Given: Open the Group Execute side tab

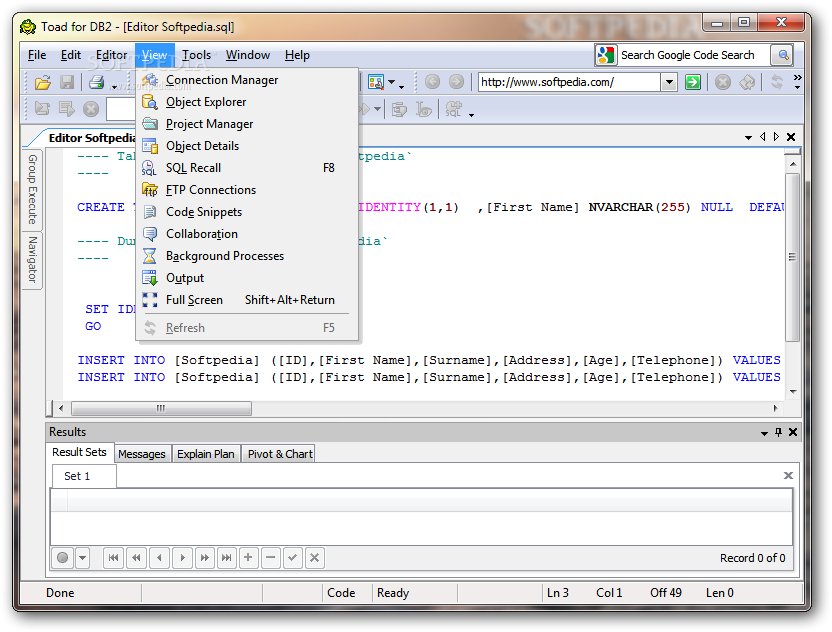Looking at the screenshot, I should (x=32, y=189).
